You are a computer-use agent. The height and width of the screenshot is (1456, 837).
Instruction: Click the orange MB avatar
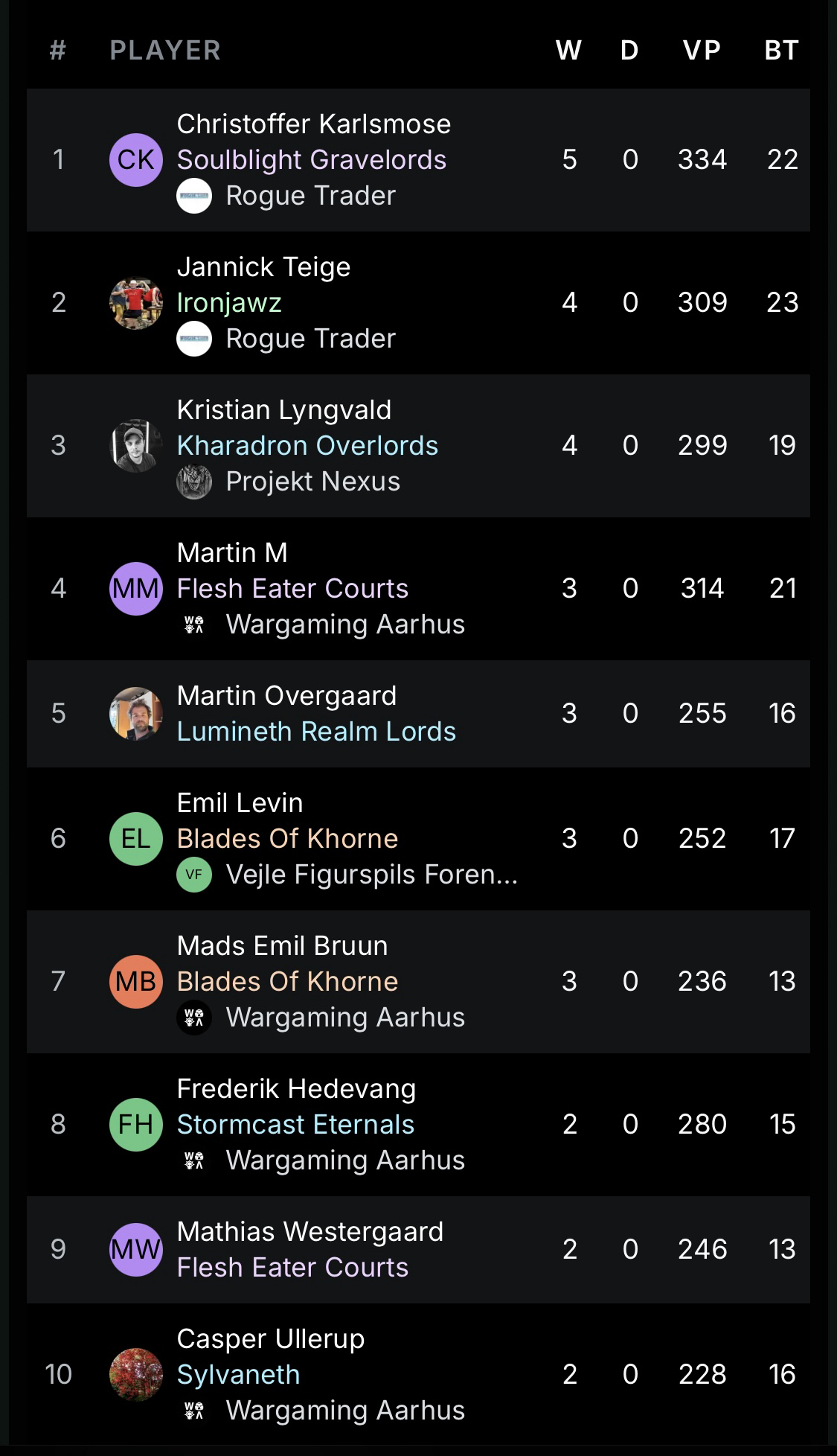(x=135, y=981)
